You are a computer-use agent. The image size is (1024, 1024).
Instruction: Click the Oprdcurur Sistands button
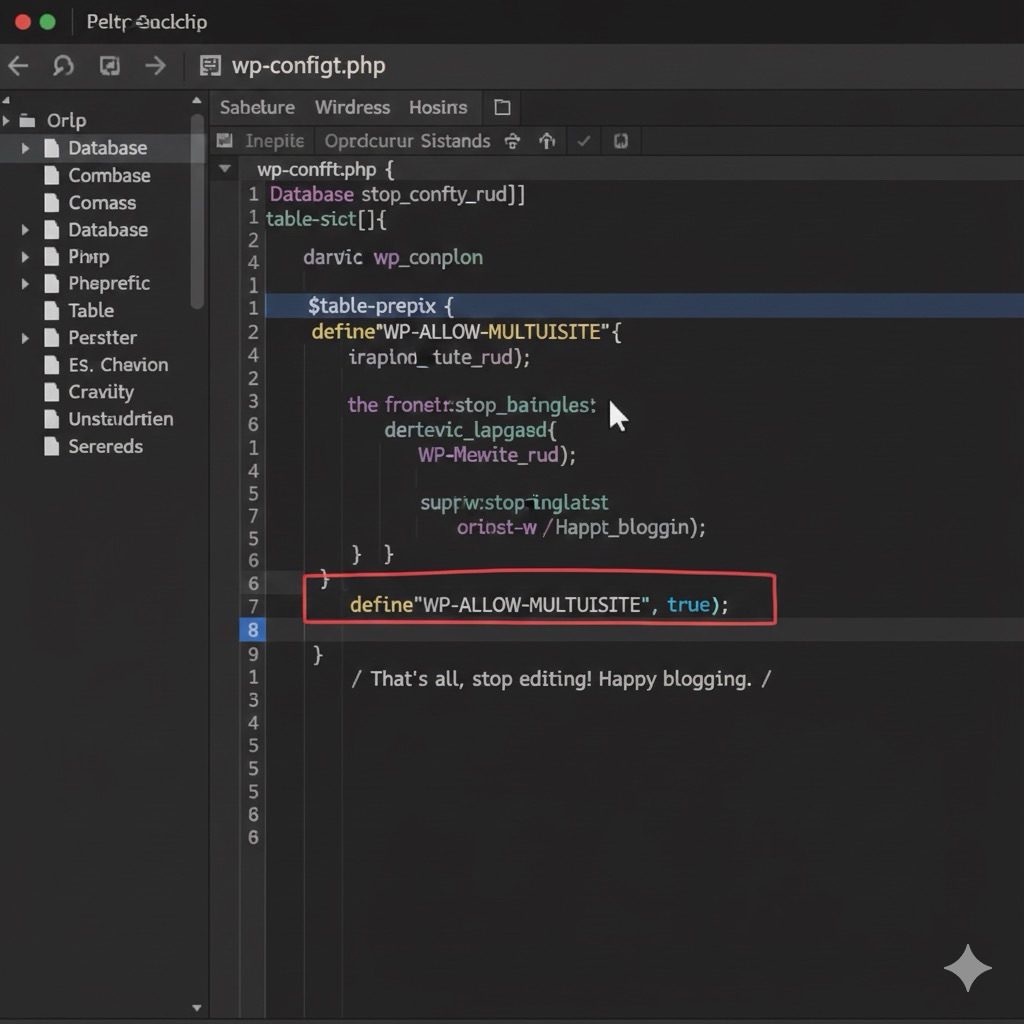[x=407, y=141]
